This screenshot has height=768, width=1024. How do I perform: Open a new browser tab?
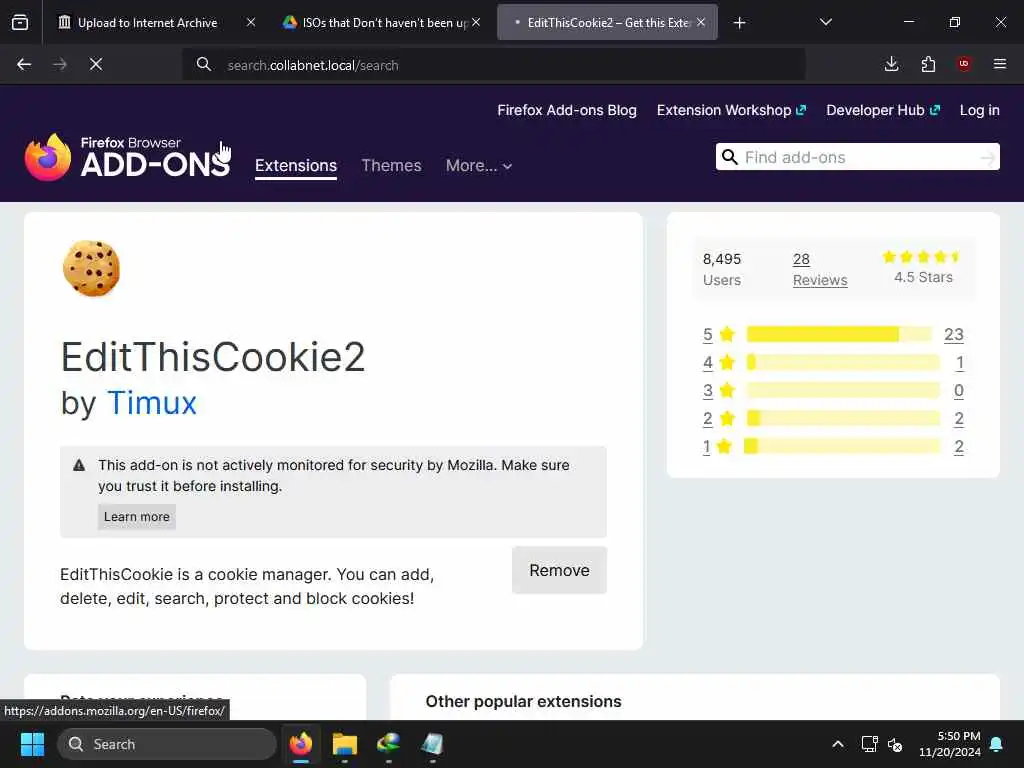[739, 23]
